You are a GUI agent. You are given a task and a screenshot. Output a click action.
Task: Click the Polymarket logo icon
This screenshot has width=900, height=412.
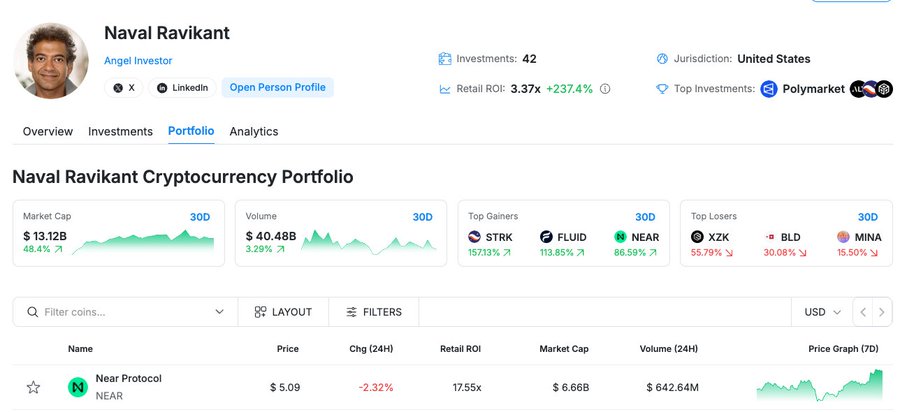coord(769,89)
